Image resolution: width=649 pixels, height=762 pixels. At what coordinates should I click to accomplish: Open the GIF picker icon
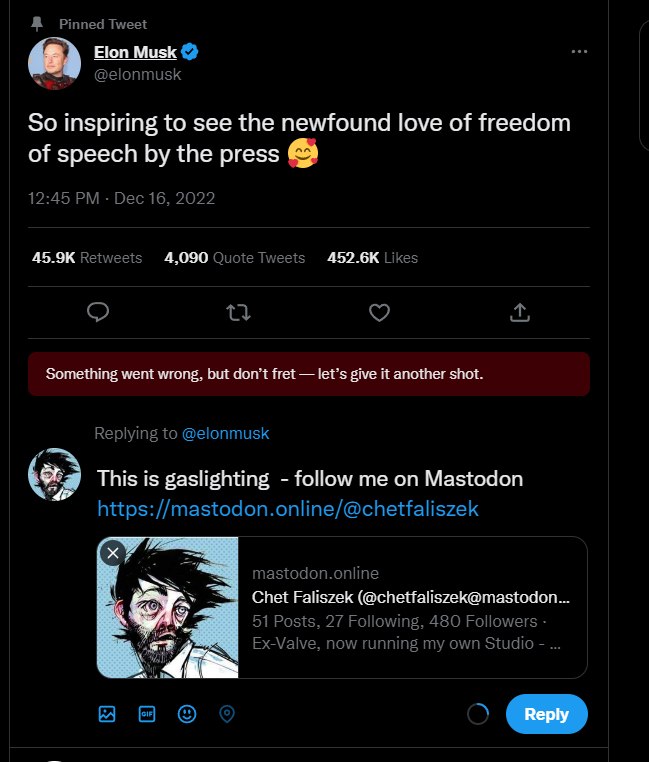(147, 714)
